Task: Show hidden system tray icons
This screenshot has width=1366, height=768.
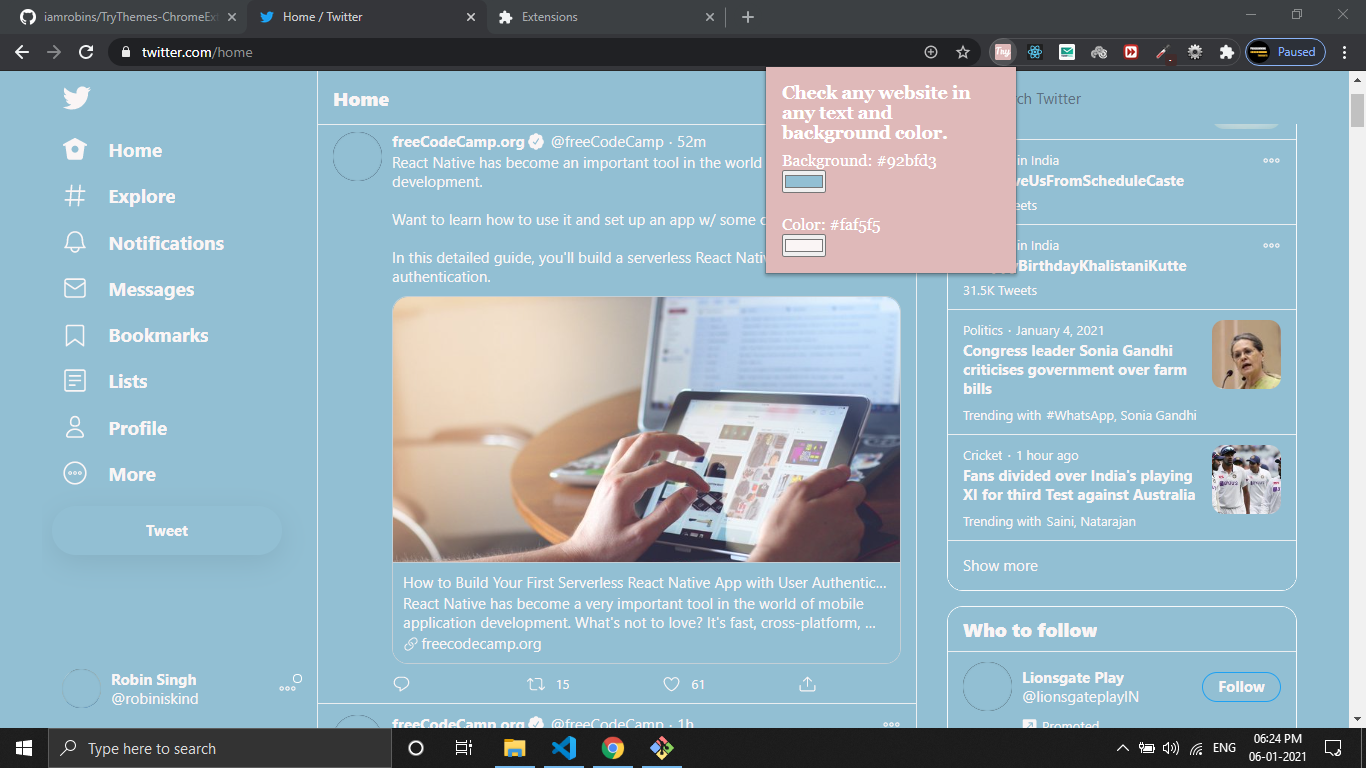Action: 1122,748
